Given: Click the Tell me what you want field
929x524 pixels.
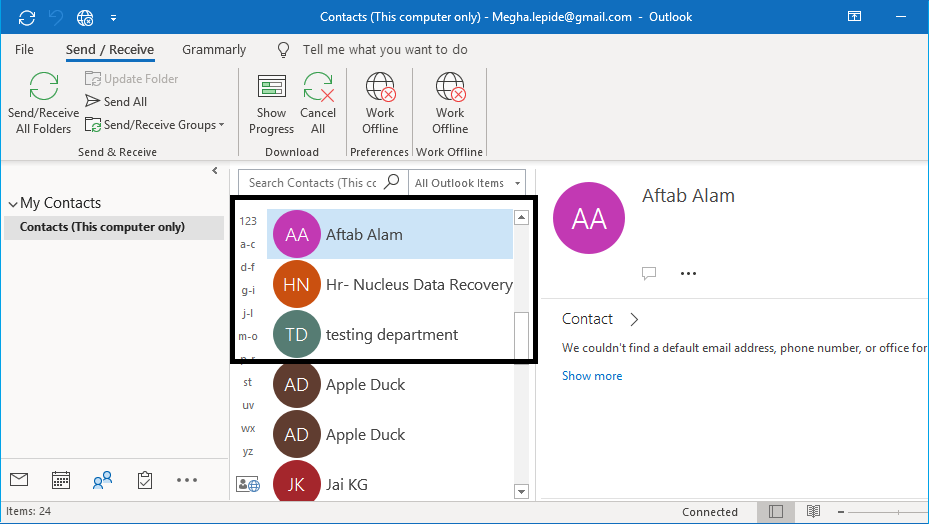Looking at the screenshot, I should 385,50.
